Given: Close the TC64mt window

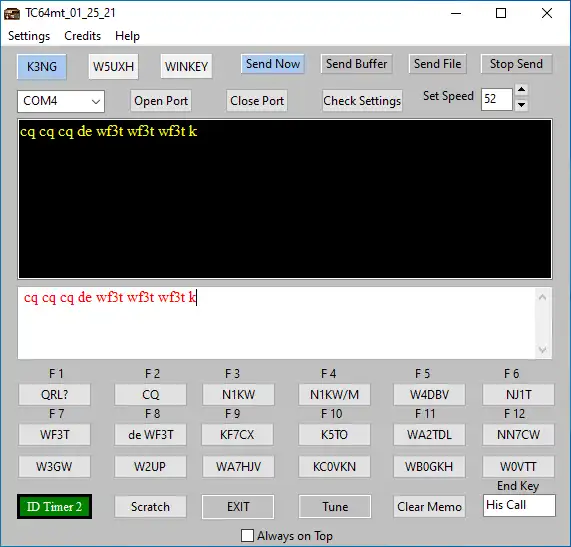Looking at the screenshot, I should pos(547,13).
